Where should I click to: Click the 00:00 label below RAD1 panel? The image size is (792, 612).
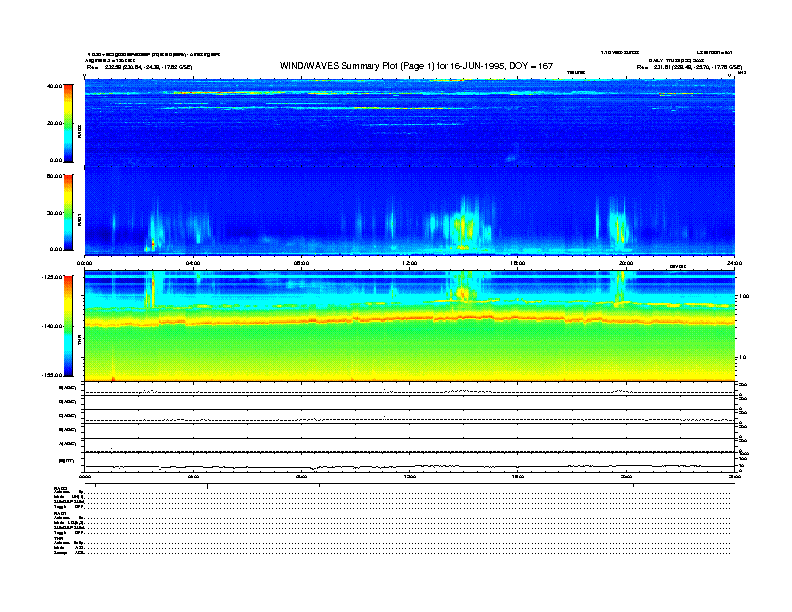coord(84,263)
